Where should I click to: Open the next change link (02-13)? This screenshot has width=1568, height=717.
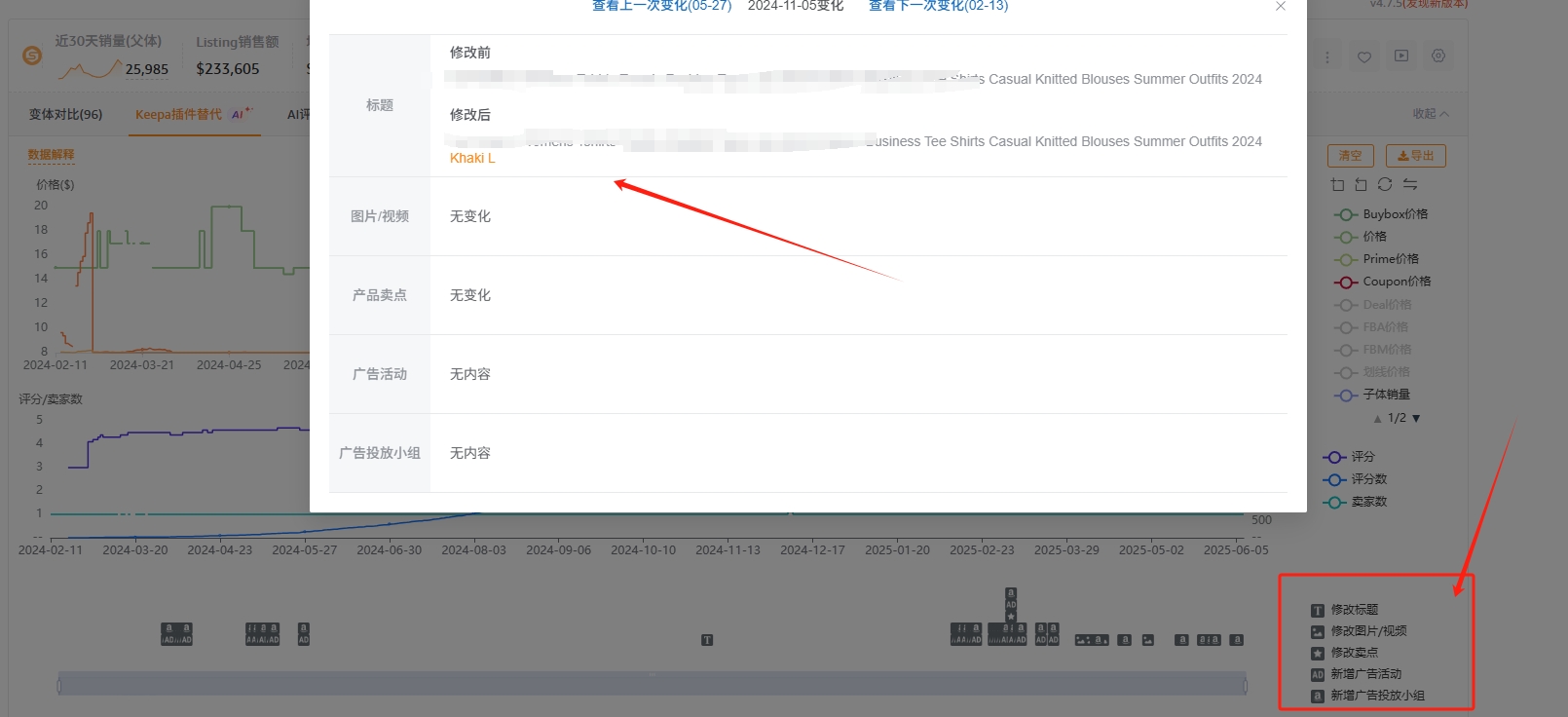pos(938,6)
